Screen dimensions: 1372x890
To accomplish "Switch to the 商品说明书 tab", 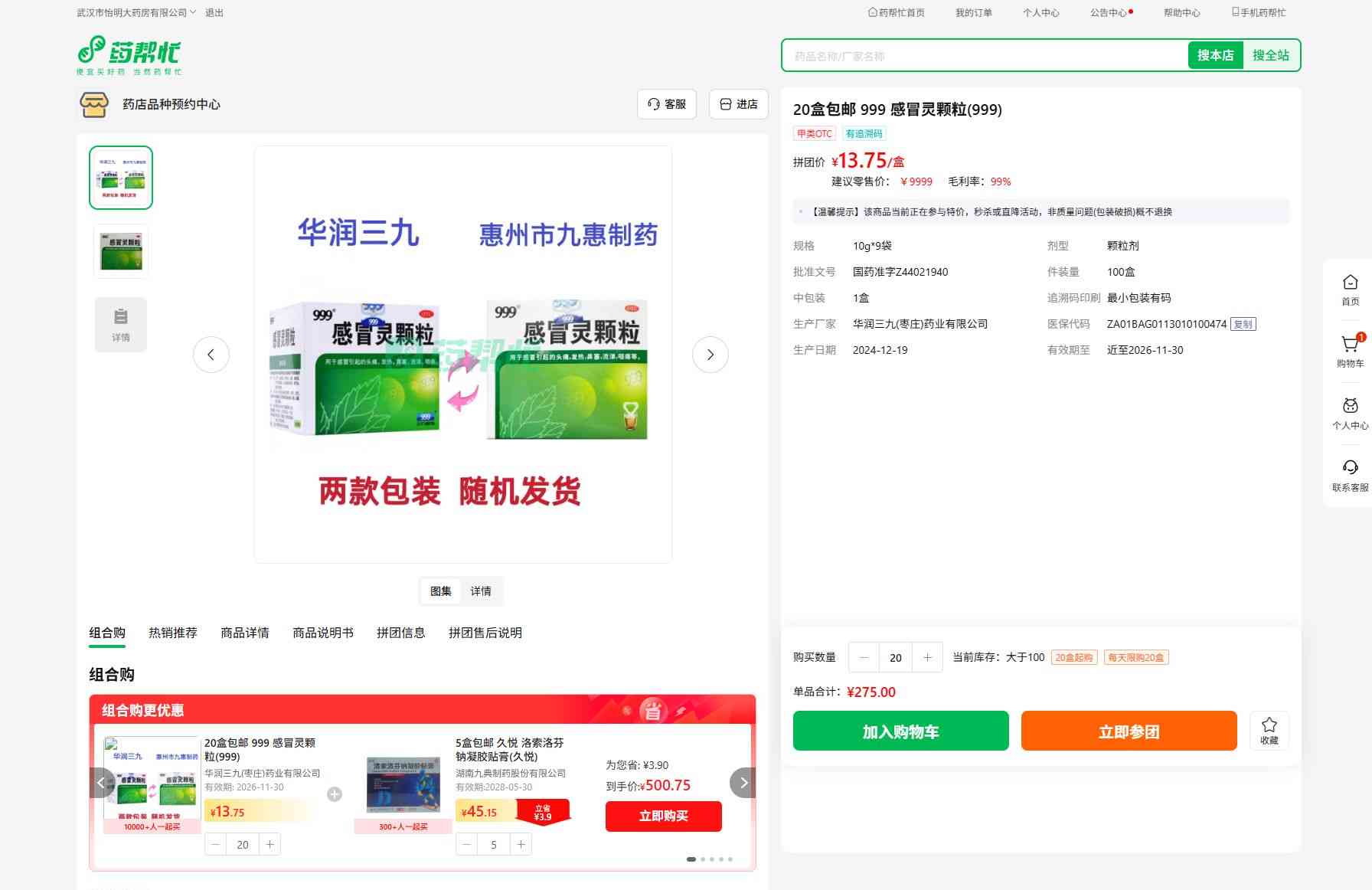I will pyautogui.click(x=322, y=633).
